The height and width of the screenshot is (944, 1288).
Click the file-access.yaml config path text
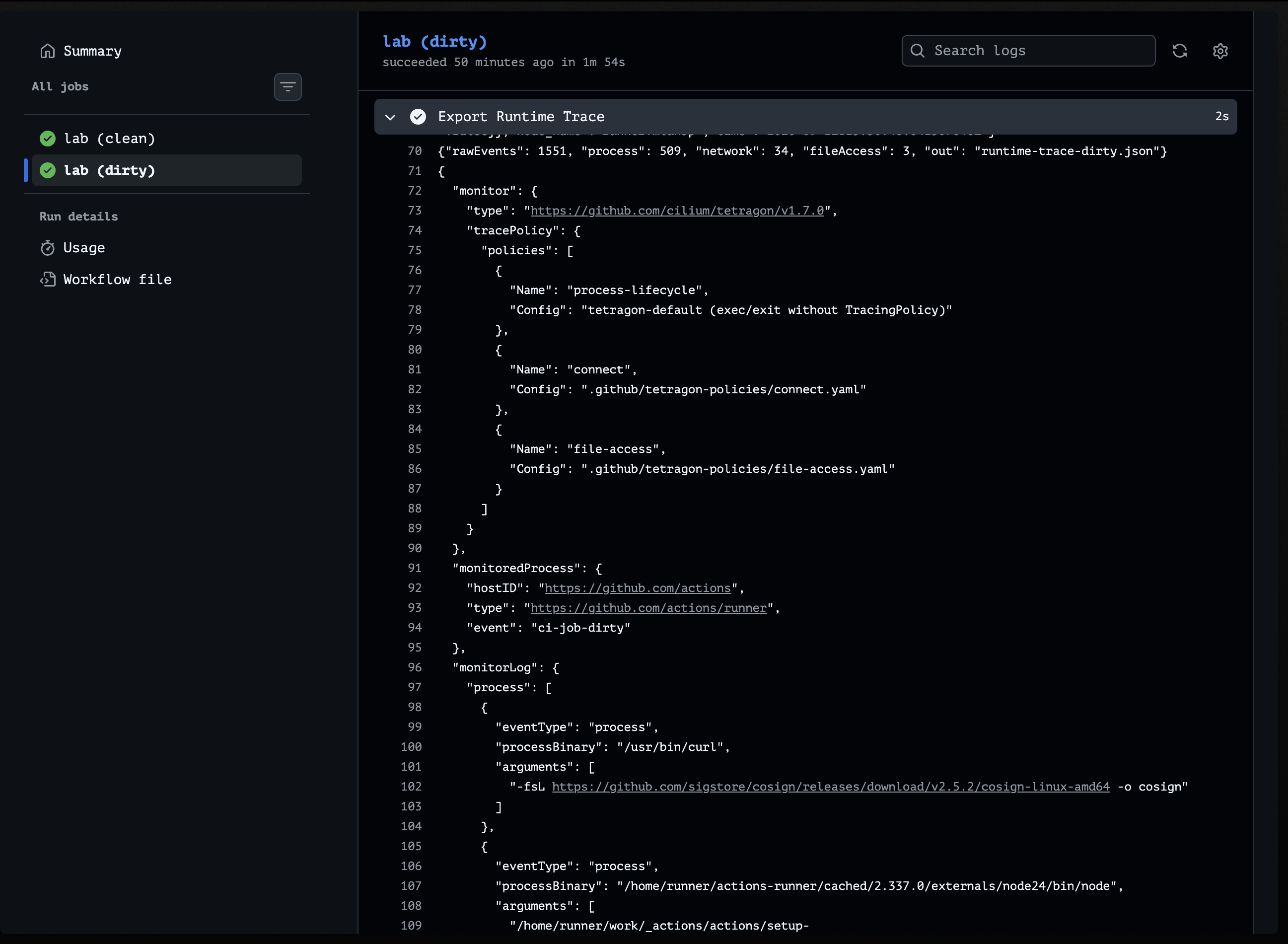[x=738, y=469]
